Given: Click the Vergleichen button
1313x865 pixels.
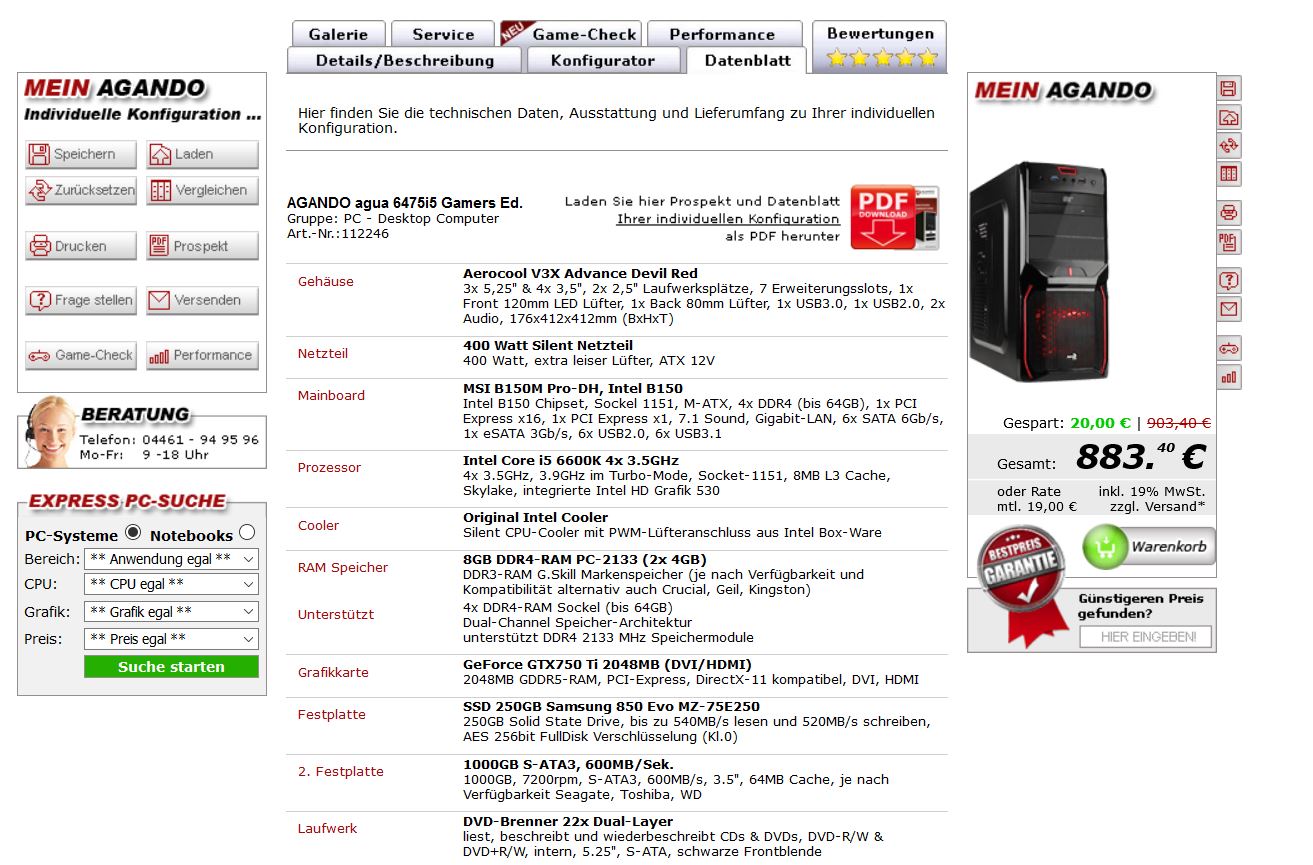Looking at the screenshot, I should (202, 190).
